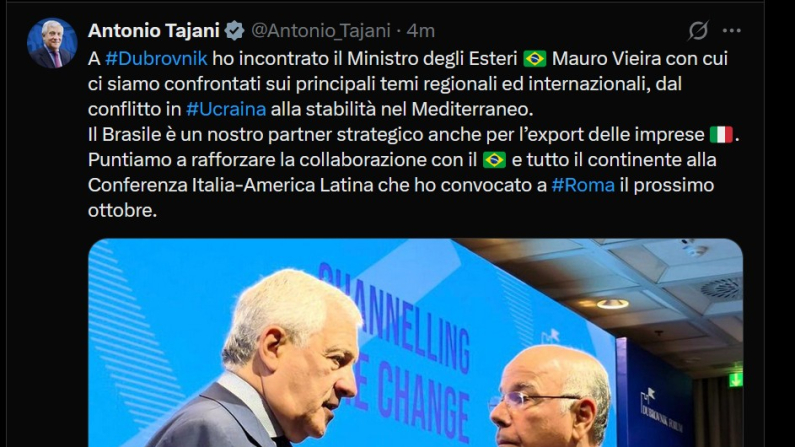The height and width of the screenshot is (447, 795).
Task: Follow the #Dubrovnik hashtag
Action: [x=156, y=59]
